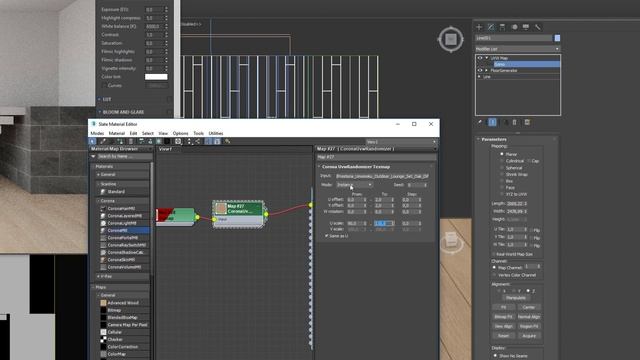Click the Search by Name field
Viewport: 640px width, 360px height.
pos(124,156)
